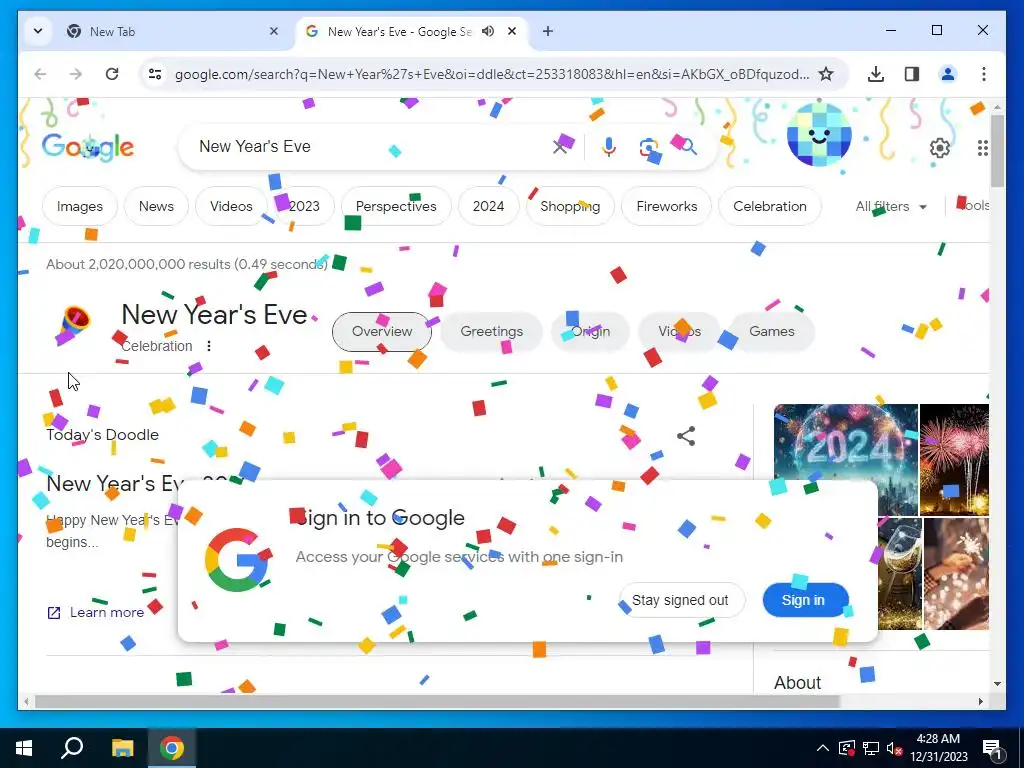Open the Chrome profile avatar
Viewport: 1024px width, 768px height.
pyautogui.click(x=948, y=74)
